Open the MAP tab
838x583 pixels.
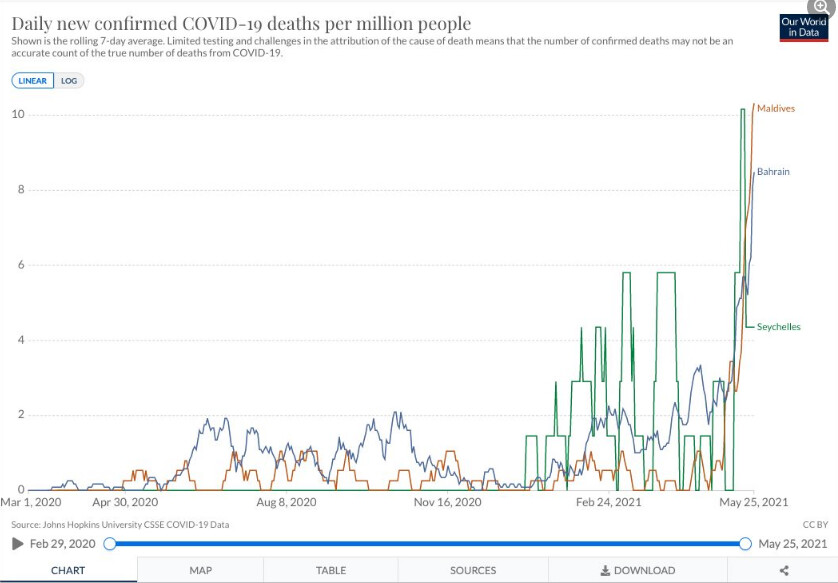pyautogui.click(x=200, y=570)
